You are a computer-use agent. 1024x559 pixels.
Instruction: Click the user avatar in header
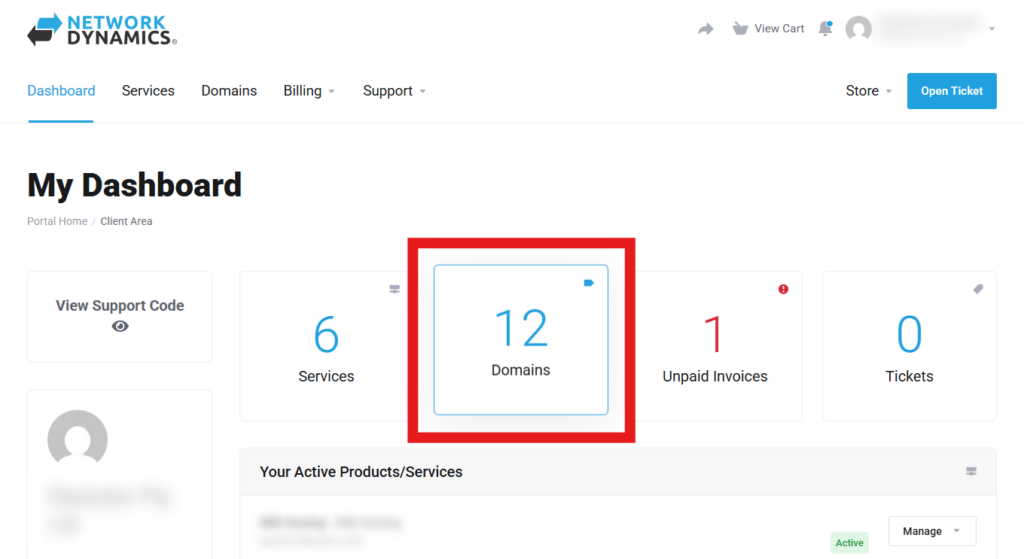click(x=858, y=29)
